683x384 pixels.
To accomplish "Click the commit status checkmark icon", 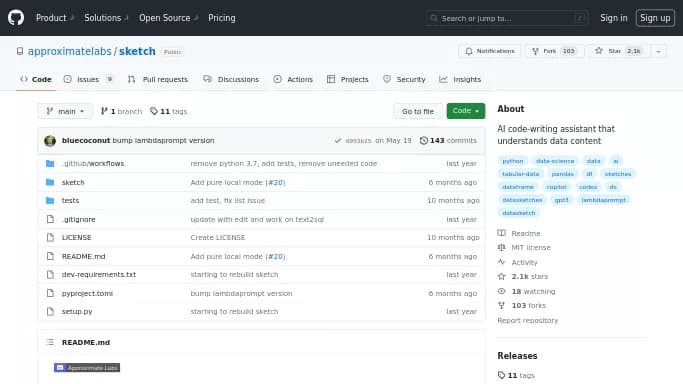I will [338, 141].
